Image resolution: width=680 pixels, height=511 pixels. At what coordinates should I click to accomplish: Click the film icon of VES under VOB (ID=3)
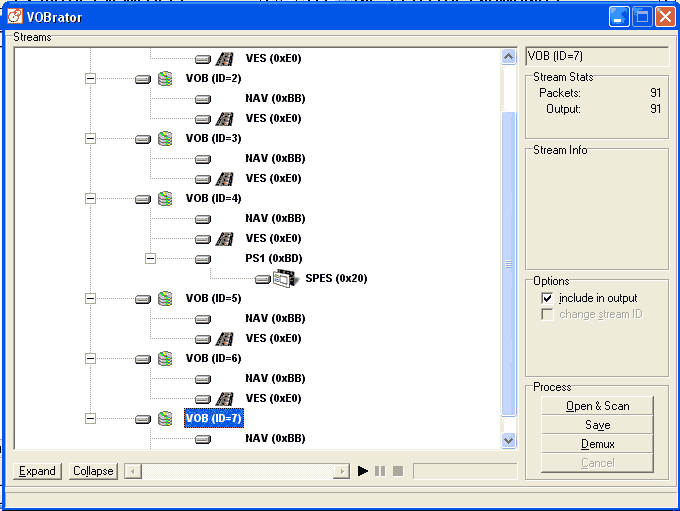[225, 178]
